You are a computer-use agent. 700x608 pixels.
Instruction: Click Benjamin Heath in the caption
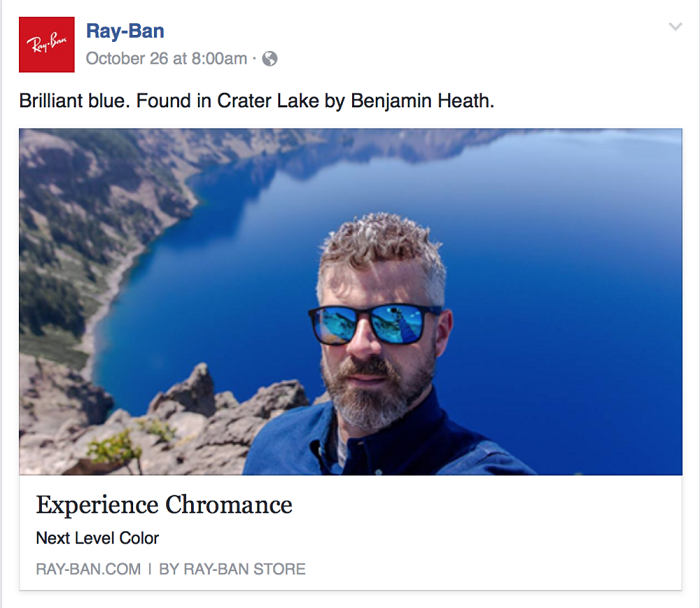tap(422, 100)
